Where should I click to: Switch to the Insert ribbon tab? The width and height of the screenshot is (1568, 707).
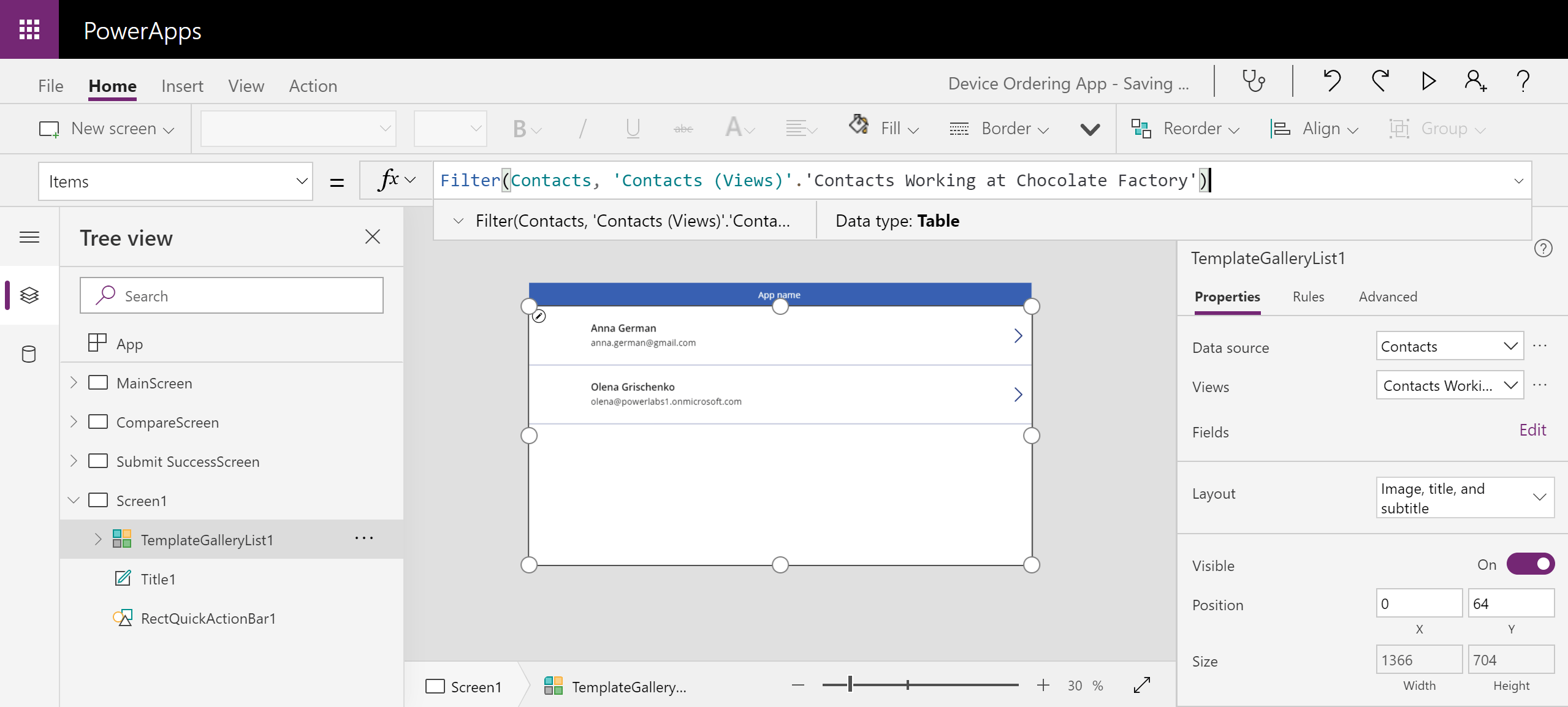click(182, 86)
